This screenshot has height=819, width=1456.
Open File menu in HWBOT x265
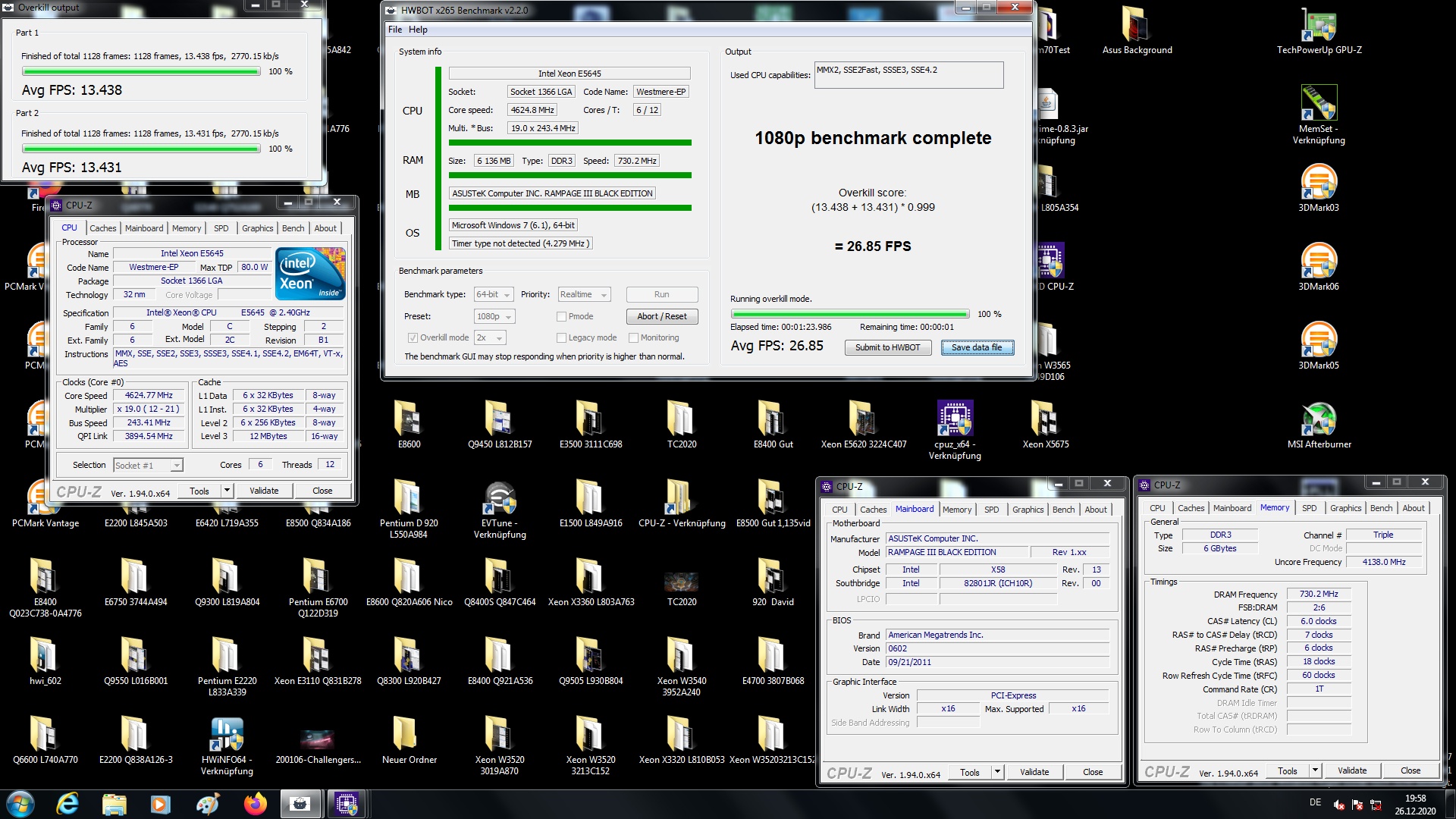395,30
